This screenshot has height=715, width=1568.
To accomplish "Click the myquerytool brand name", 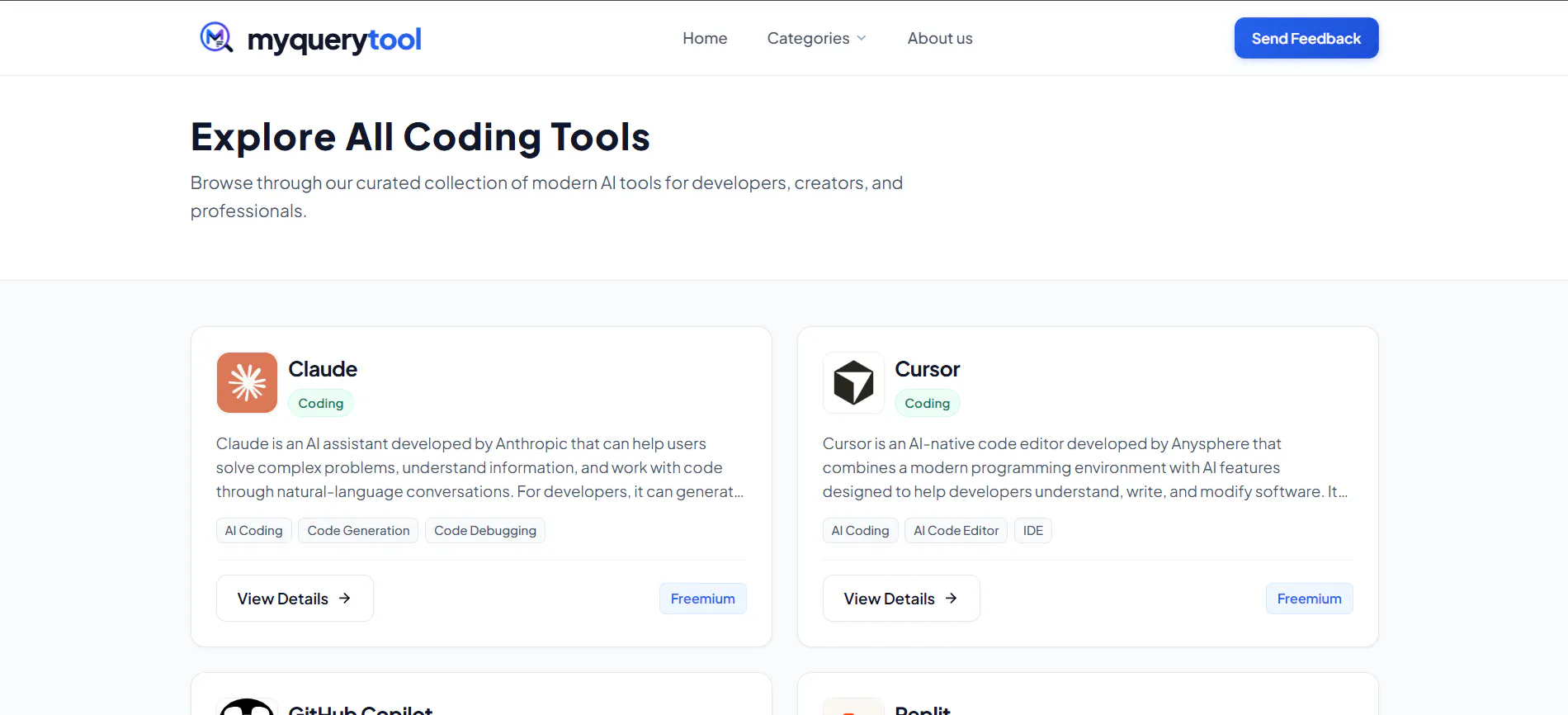I will tap(334, 39).
